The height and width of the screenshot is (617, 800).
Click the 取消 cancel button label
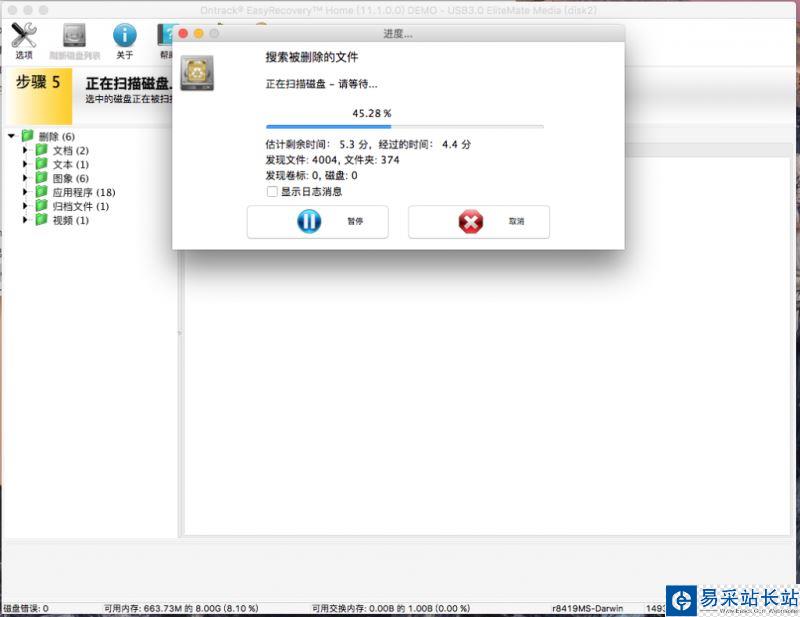tap(516, 221)
